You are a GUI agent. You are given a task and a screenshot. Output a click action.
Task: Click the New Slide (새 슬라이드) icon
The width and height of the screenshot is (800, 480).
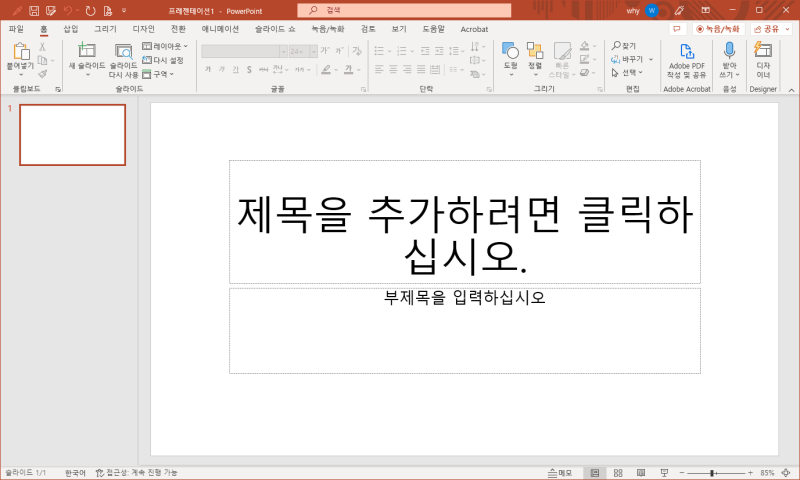coord(87,50)
